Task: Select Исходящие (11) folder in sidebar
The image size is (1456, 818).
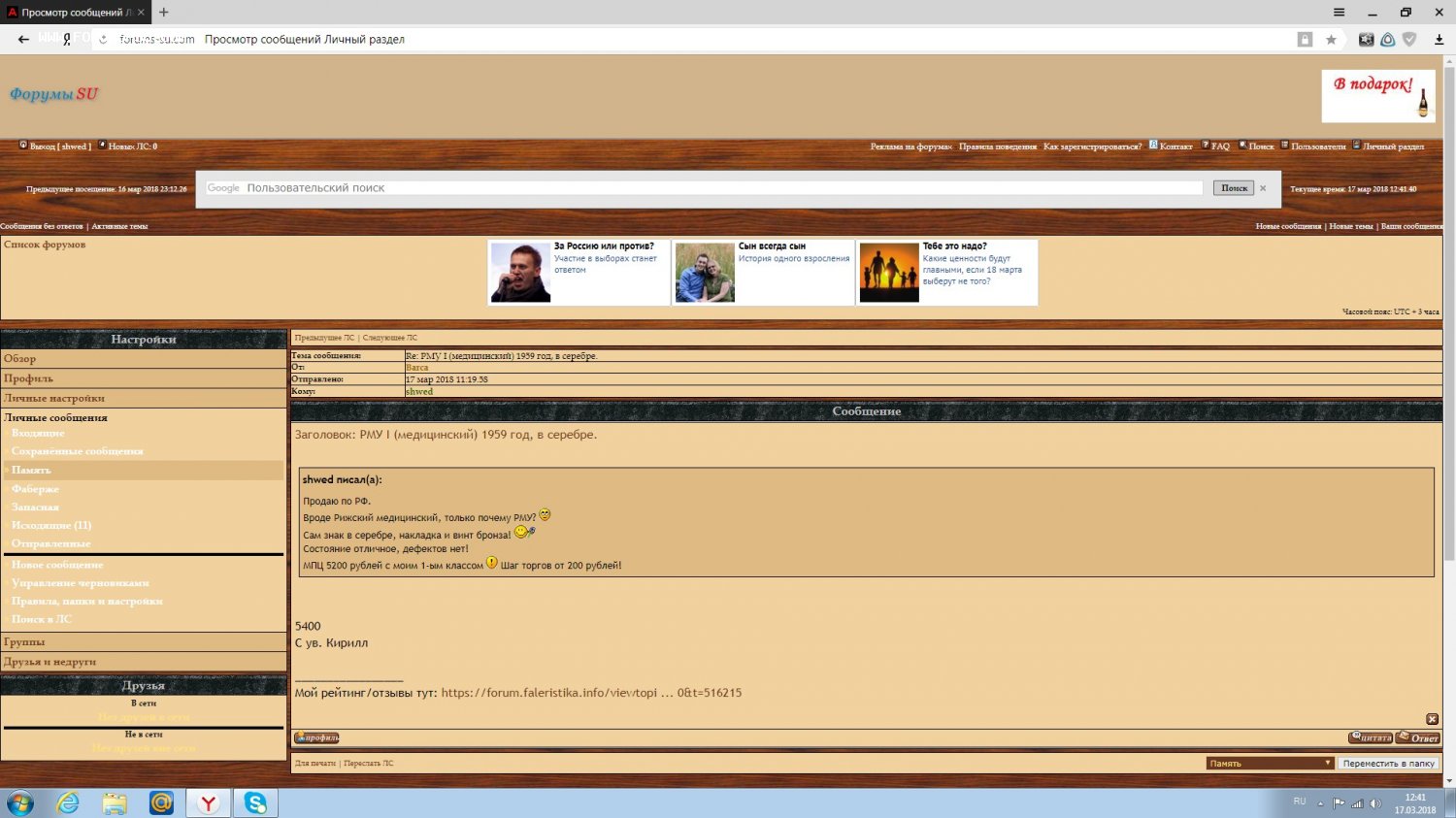Action: [x=50, y=525]
